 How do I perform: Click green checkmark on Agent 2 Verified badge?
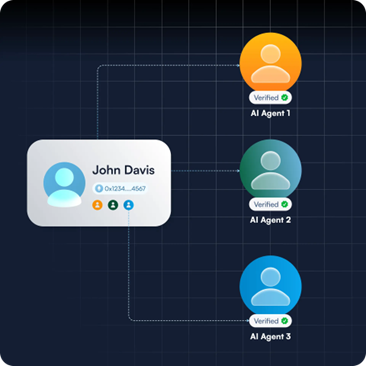click(x=284, y=204)
